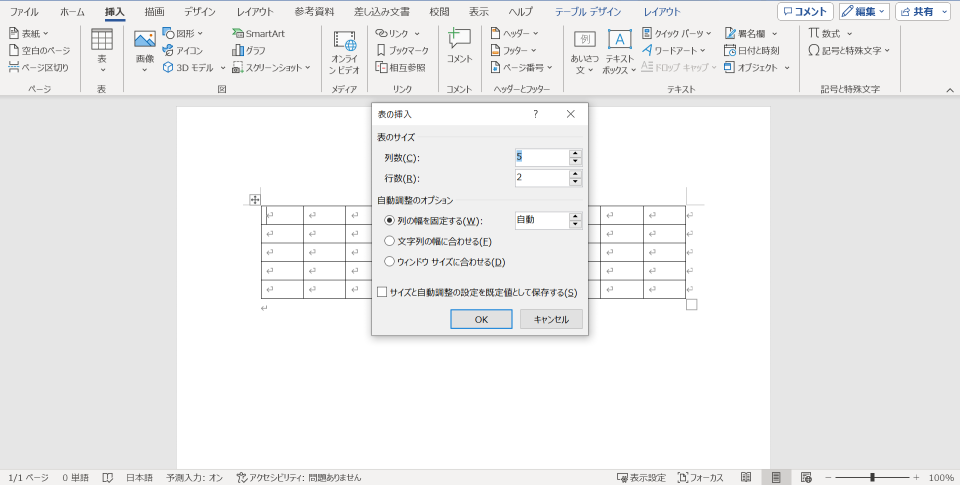Image resolution: width=960 pixels, height=485 pixels.
Task: Click the あいさつ文 button
Action: click(x=585, y=53)
